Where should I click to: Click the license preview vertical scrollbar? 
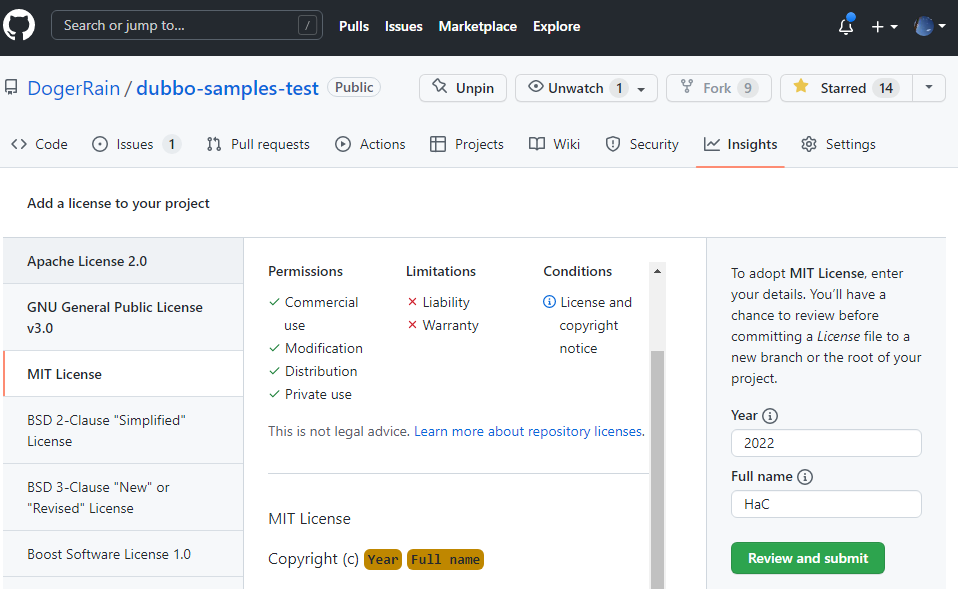coord(657,450)
